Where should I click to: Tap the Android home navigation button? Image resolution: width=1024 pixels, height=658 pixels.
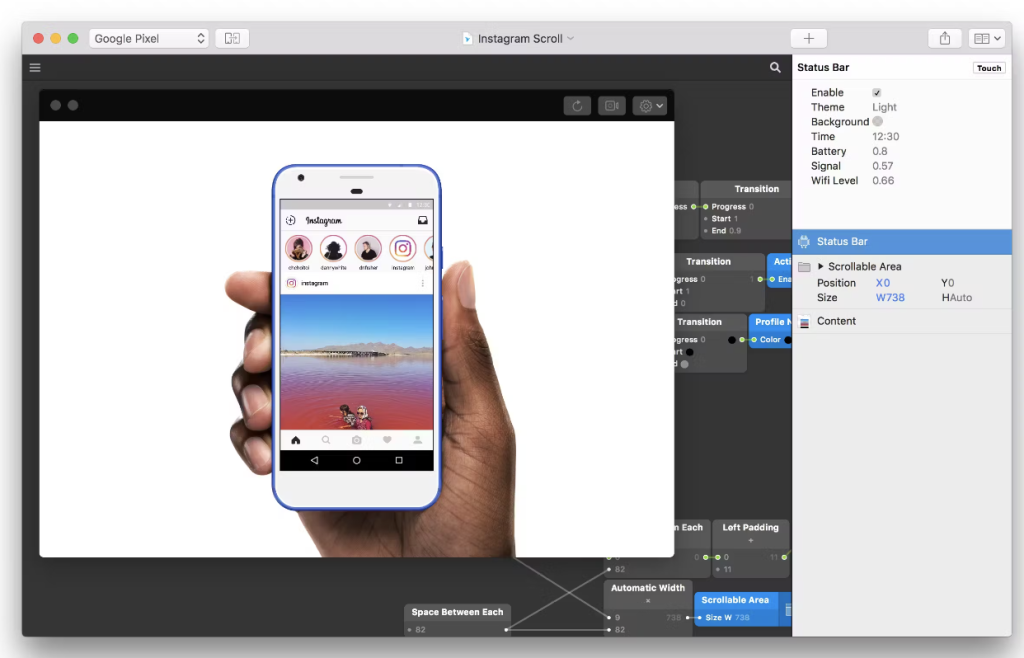pos(357,460)
